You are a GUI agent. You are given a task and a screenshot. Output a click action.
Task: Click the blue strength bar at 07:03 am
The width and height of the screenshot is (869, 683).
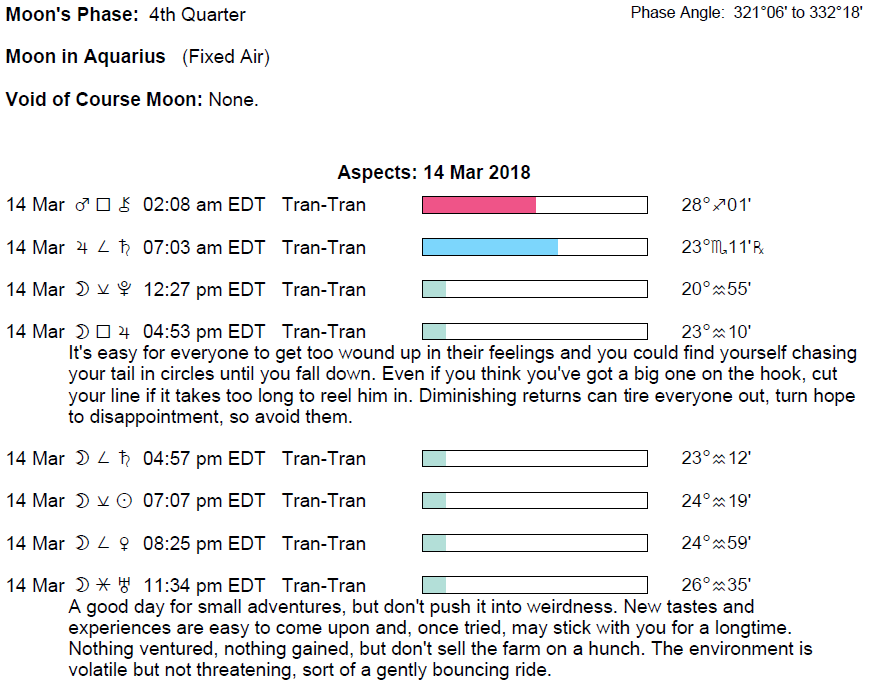pos(490,248)
